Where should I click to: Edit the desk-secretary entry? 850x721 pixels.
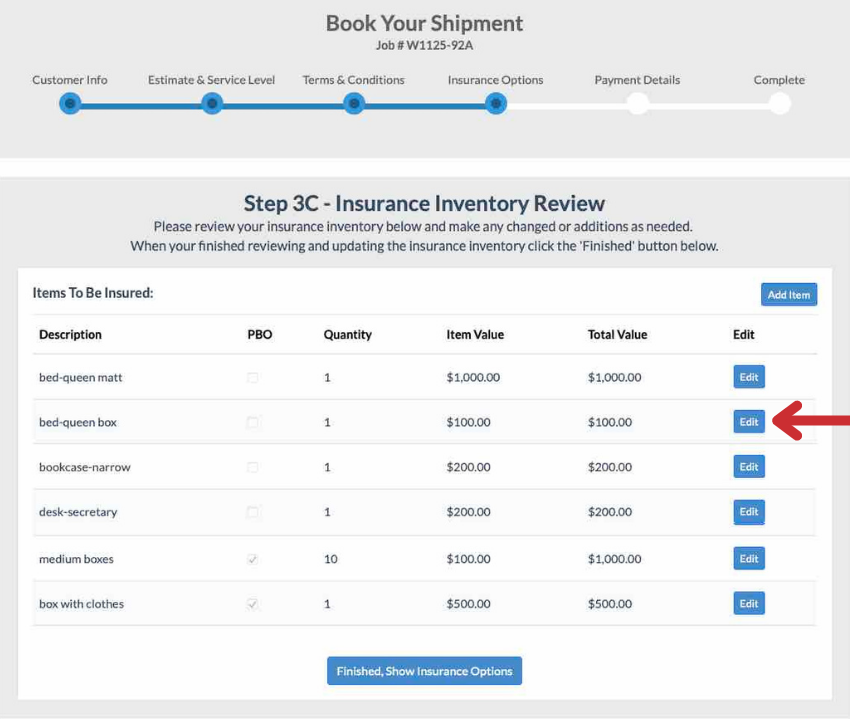[748, 512]
